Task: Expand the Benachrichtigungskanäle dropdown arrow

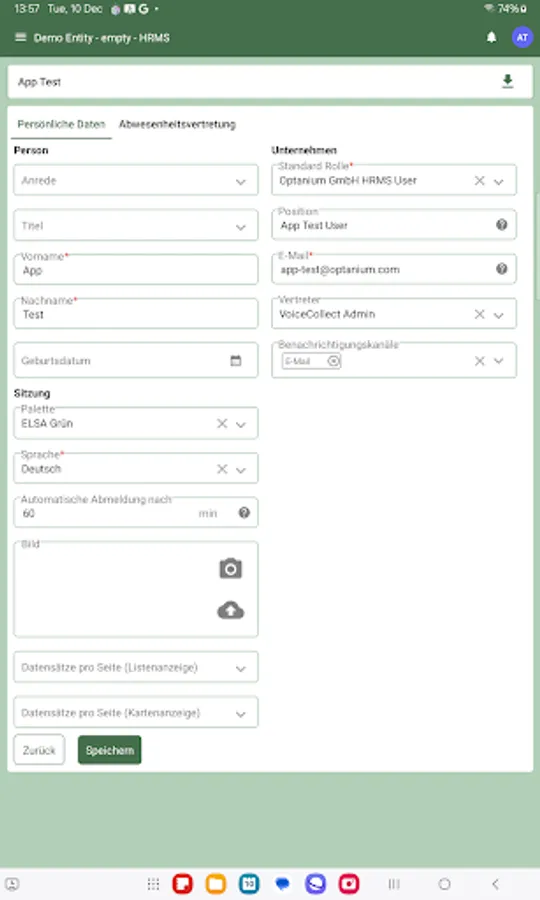Action: point(499,361)
